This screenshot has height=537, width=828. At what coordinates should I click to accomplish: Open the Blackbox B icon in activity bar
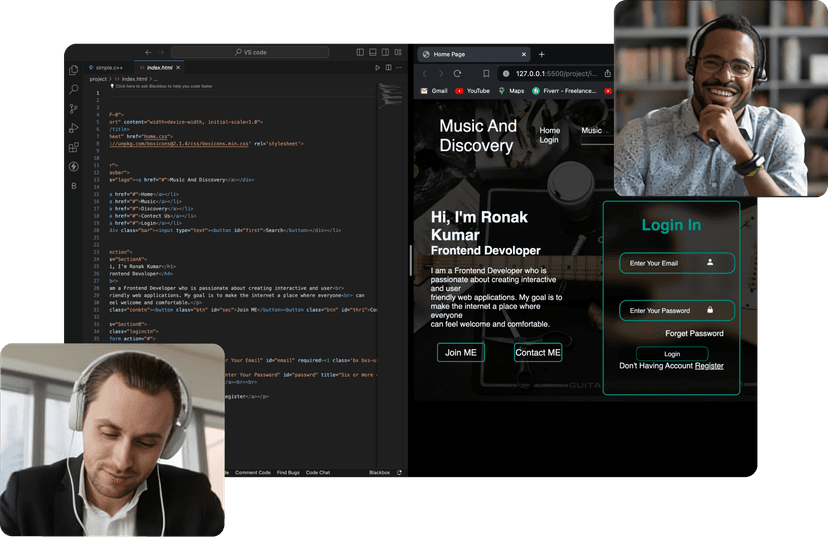(74, 186)
